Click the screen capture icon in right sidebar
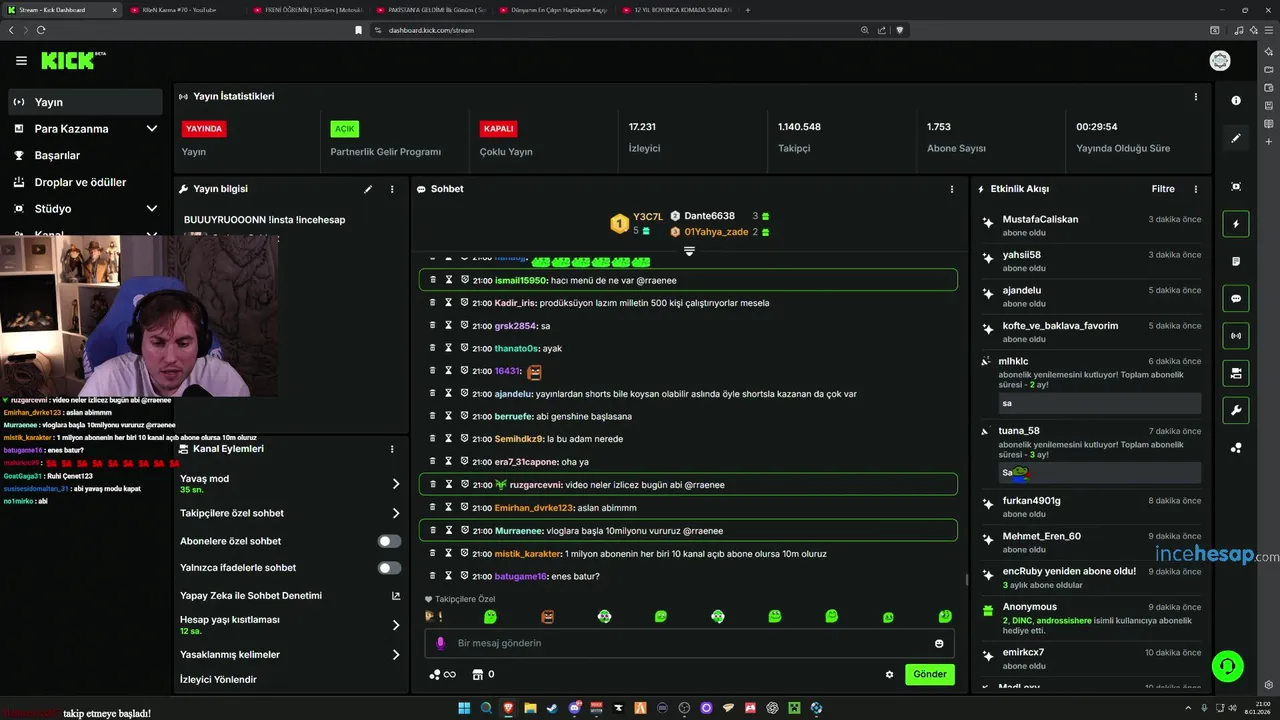The image size is (1280, 720). [1236, 187]
